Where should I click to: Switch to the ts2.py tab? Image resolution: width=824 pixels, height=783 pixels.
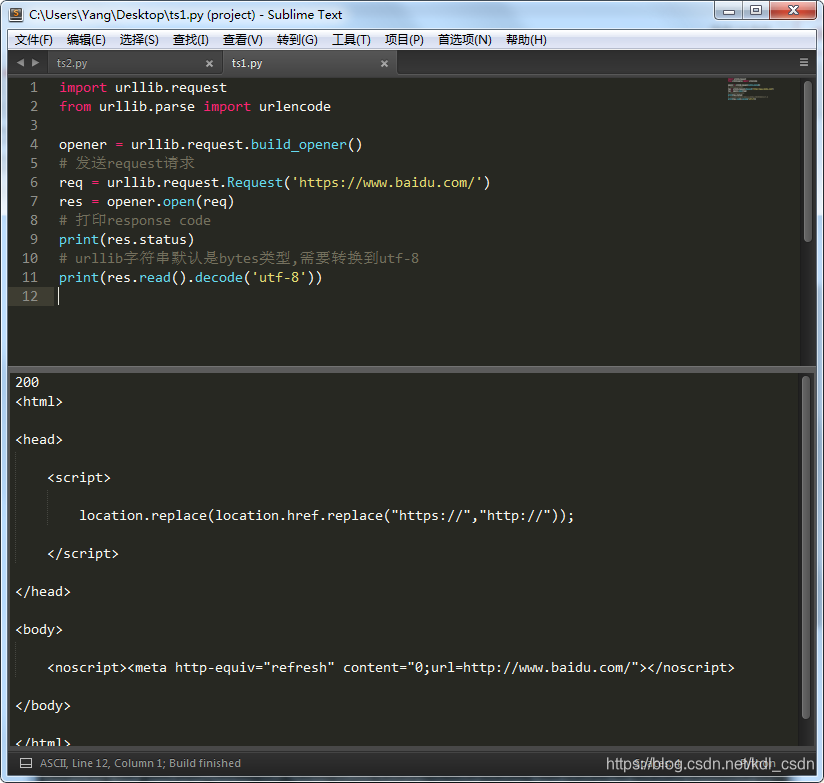point(134,63)
